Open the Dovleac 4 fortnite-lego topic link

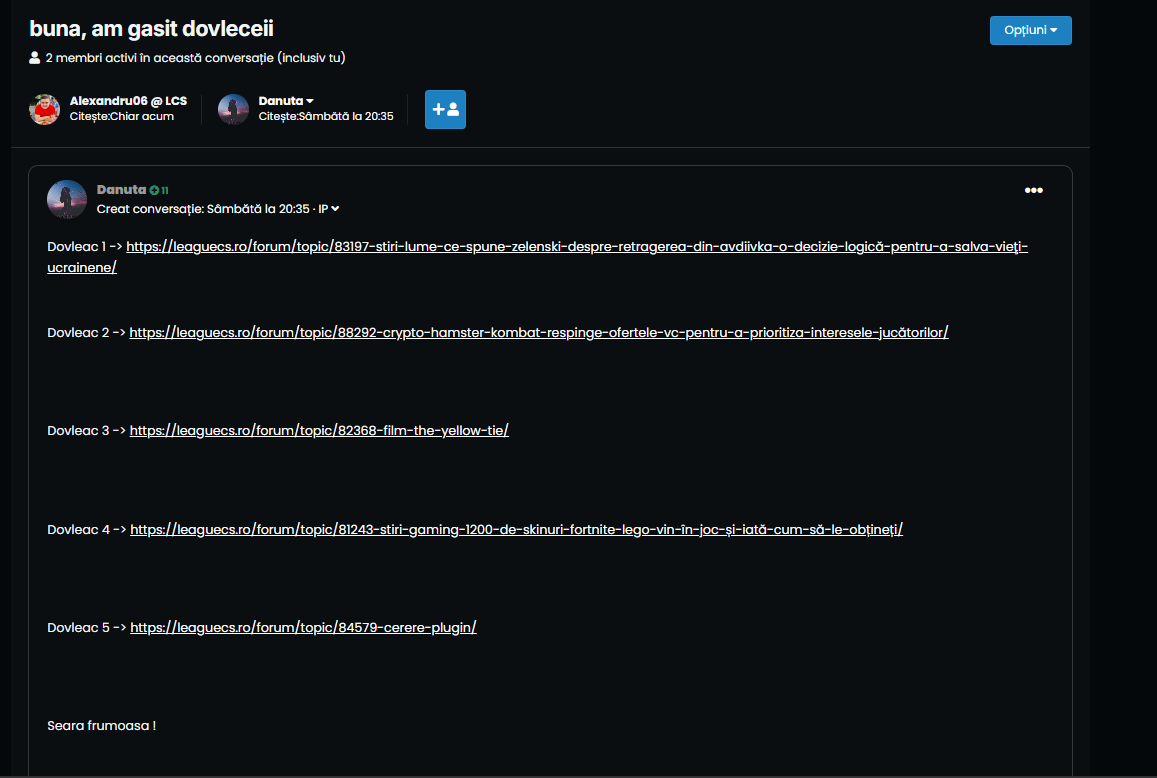click(517, 529)
